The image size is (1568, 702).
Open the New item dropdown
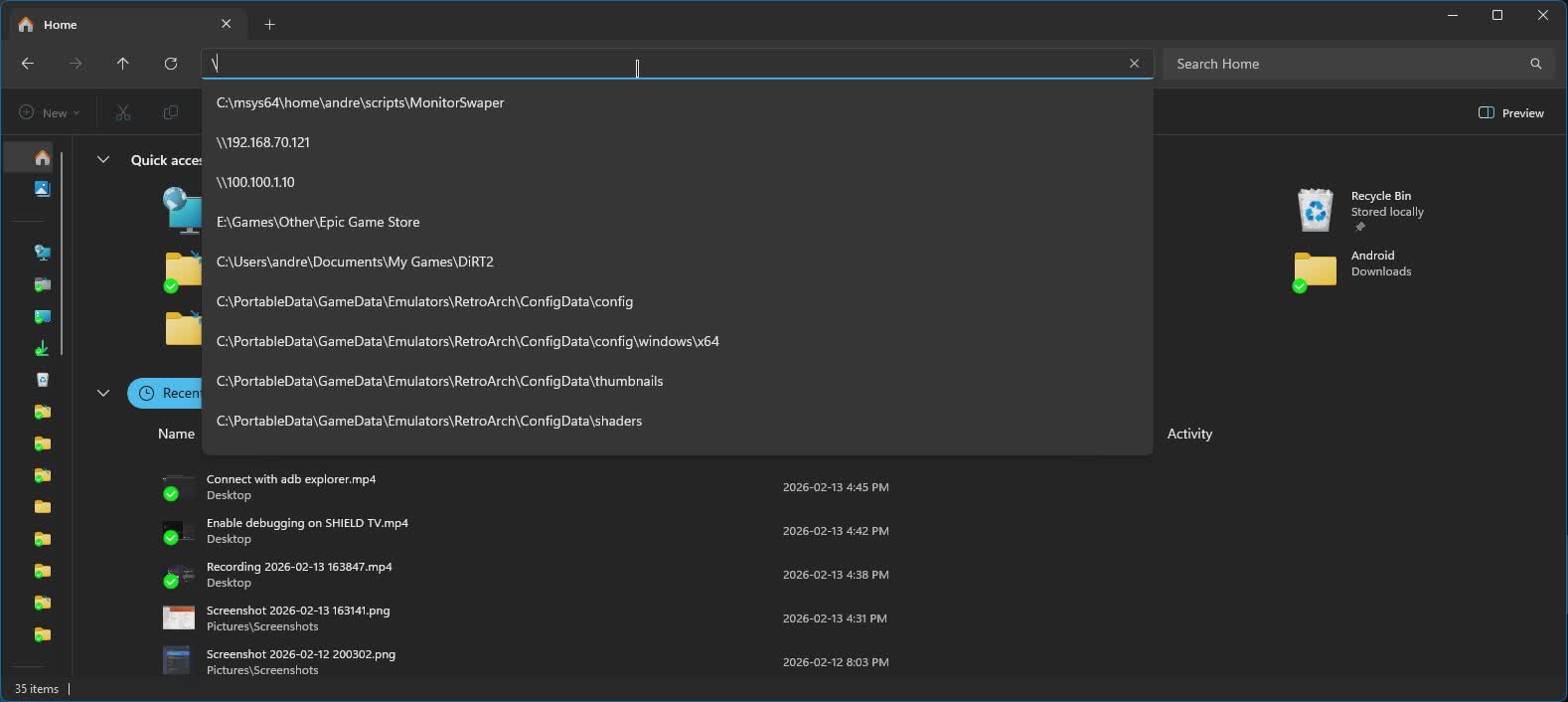50,112
